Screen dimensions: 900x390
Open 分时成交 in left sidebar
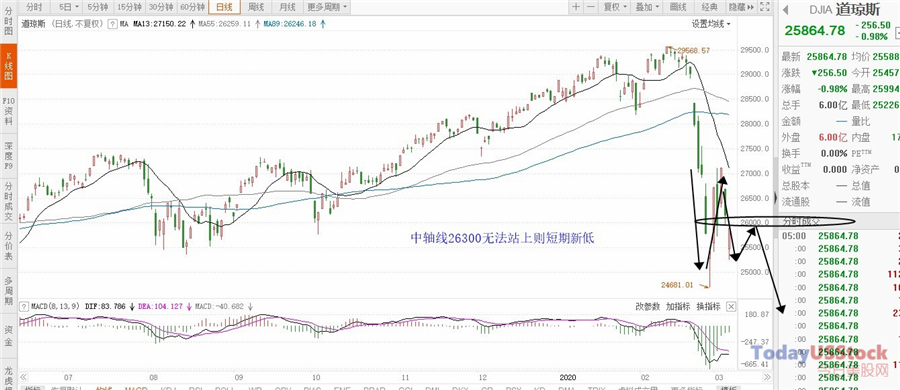coord(9,199)
